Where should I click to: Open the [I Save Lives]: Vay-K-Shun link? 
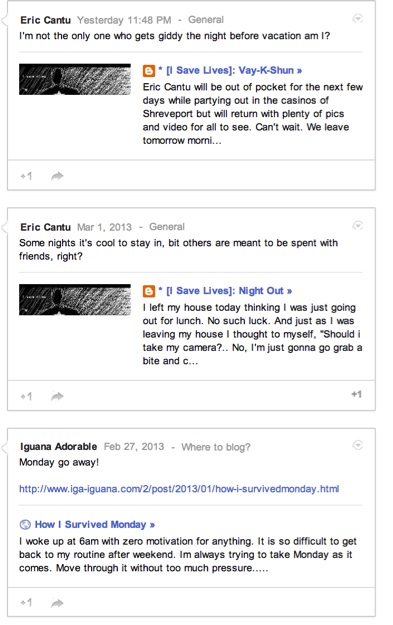tap(234, 71)
